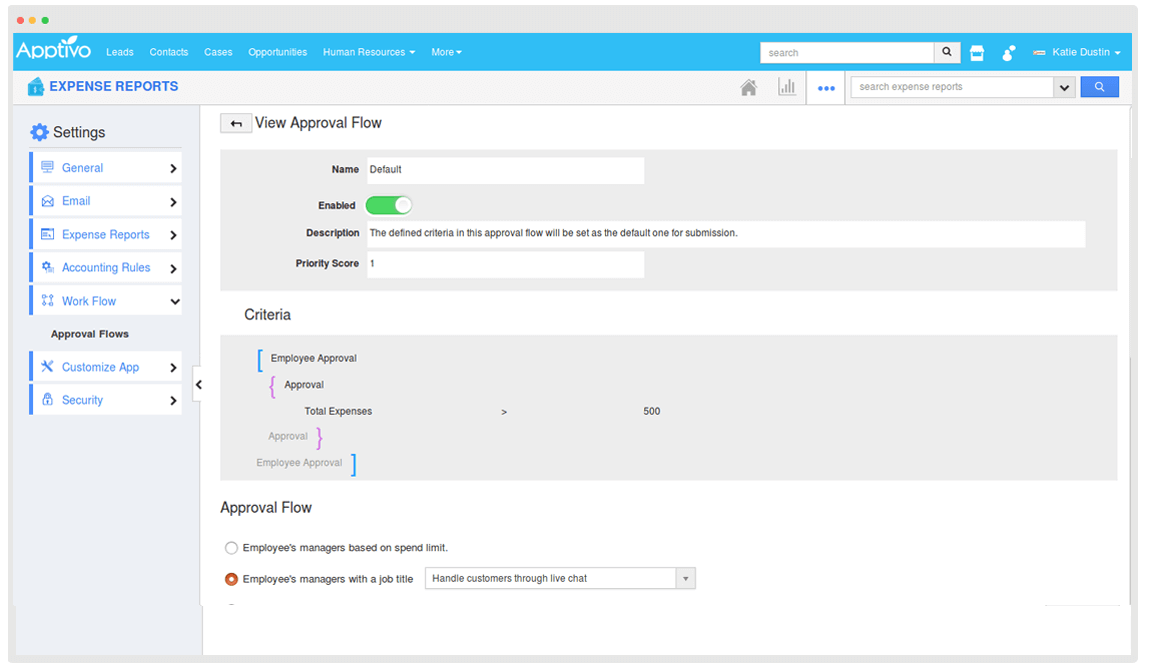Image resolution: width=1150 pixels, height=670 pixels.
Task: Collapse the settings sidebar with arrow handle
Action: pos(198,384)
